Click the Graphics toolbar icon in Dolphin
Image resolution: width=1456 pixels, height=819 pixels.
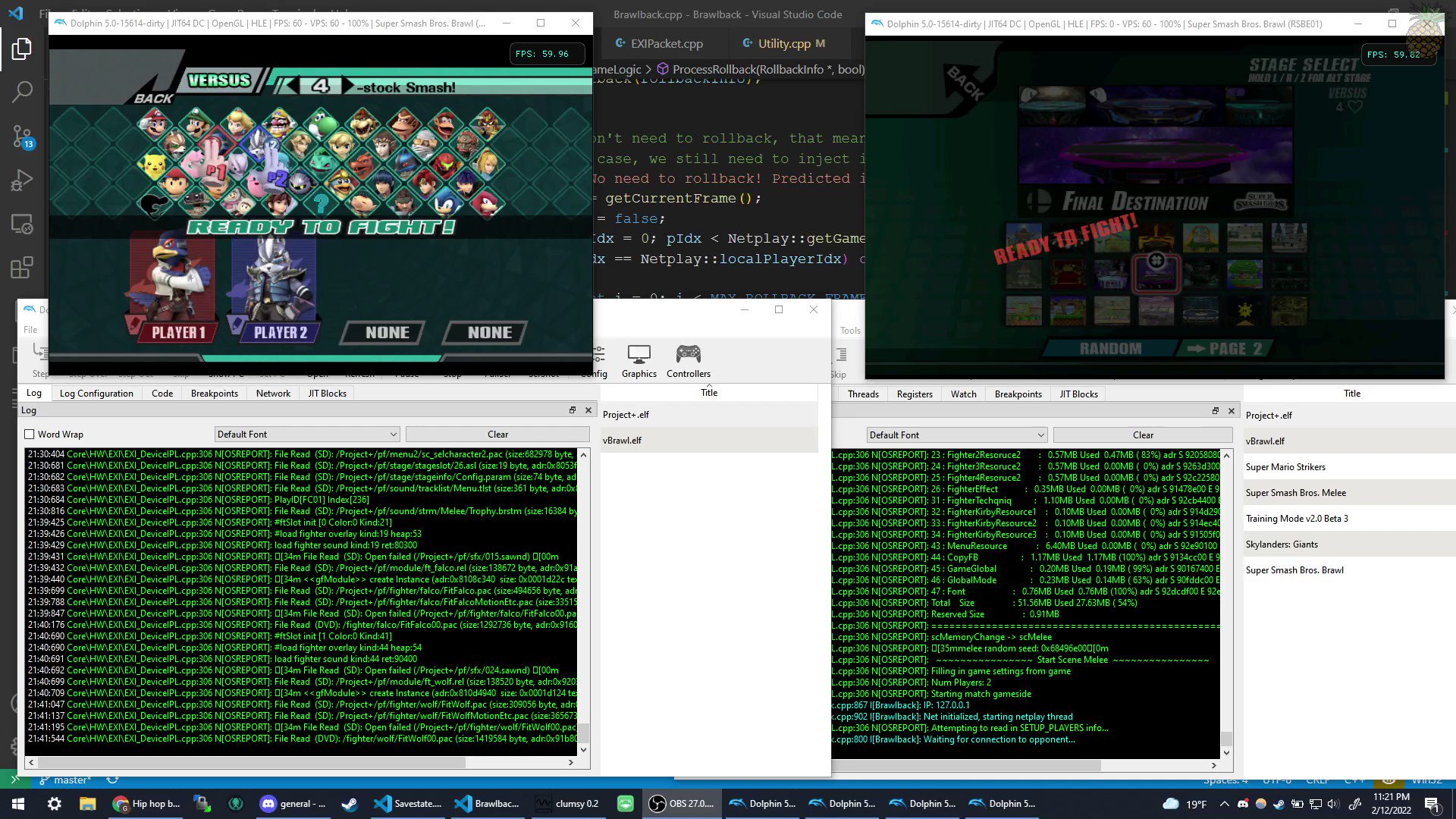click(639, 361)
